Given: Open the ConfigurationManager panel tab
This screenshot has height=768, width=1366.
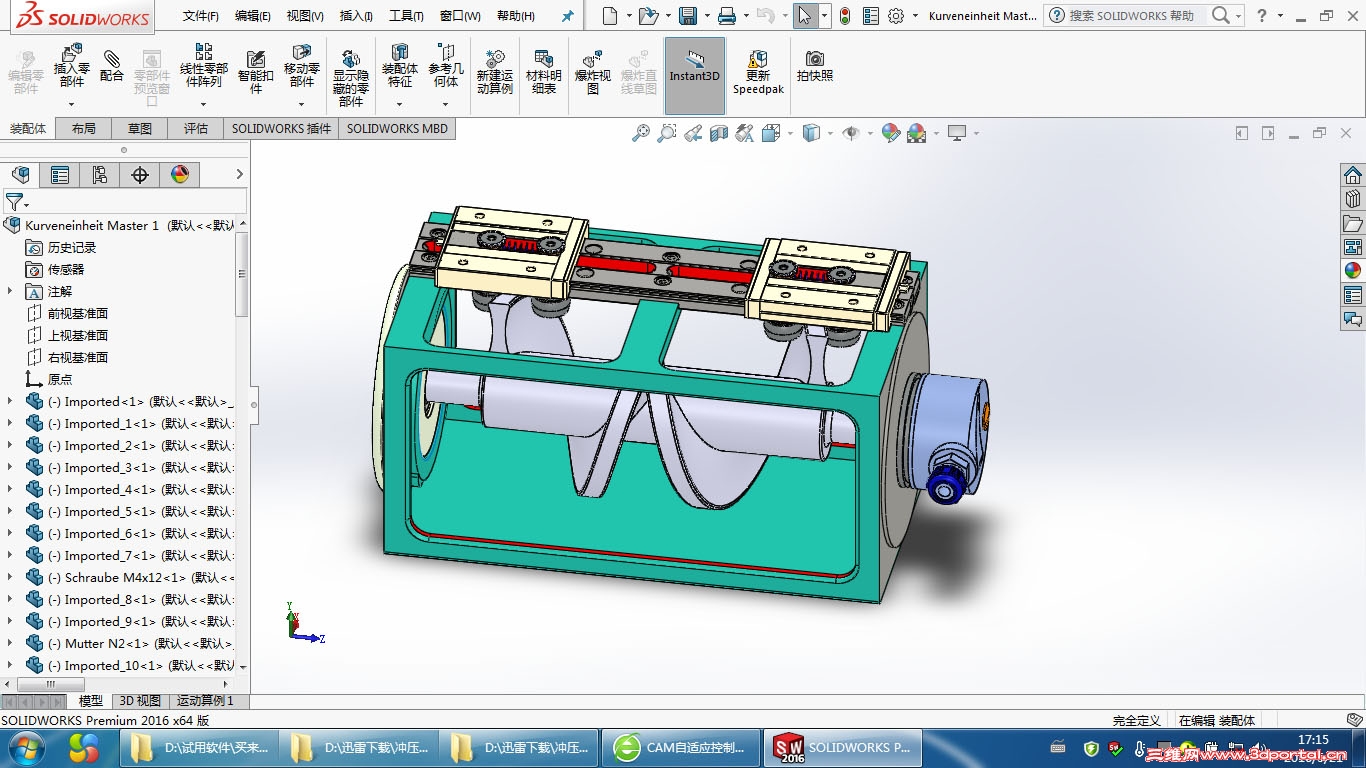Looking at the screenshot, I should 100,175.
